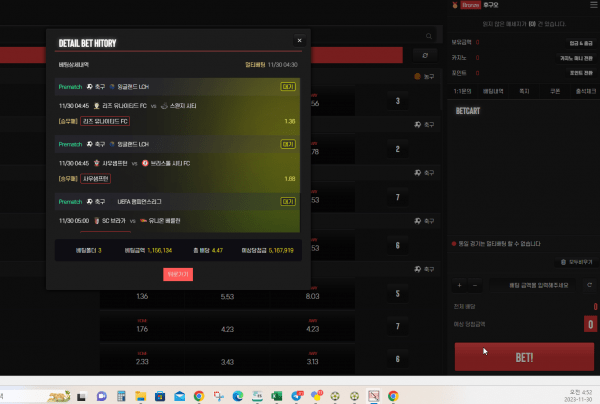Close the Detail Bet History dialog

coord(299,41)
